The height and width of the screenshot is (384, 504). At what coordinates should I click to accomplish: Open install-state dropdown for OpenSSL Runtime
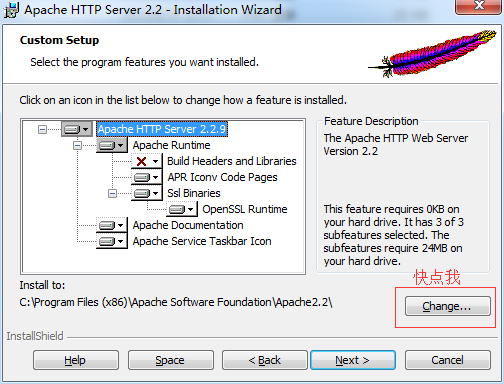182,209
